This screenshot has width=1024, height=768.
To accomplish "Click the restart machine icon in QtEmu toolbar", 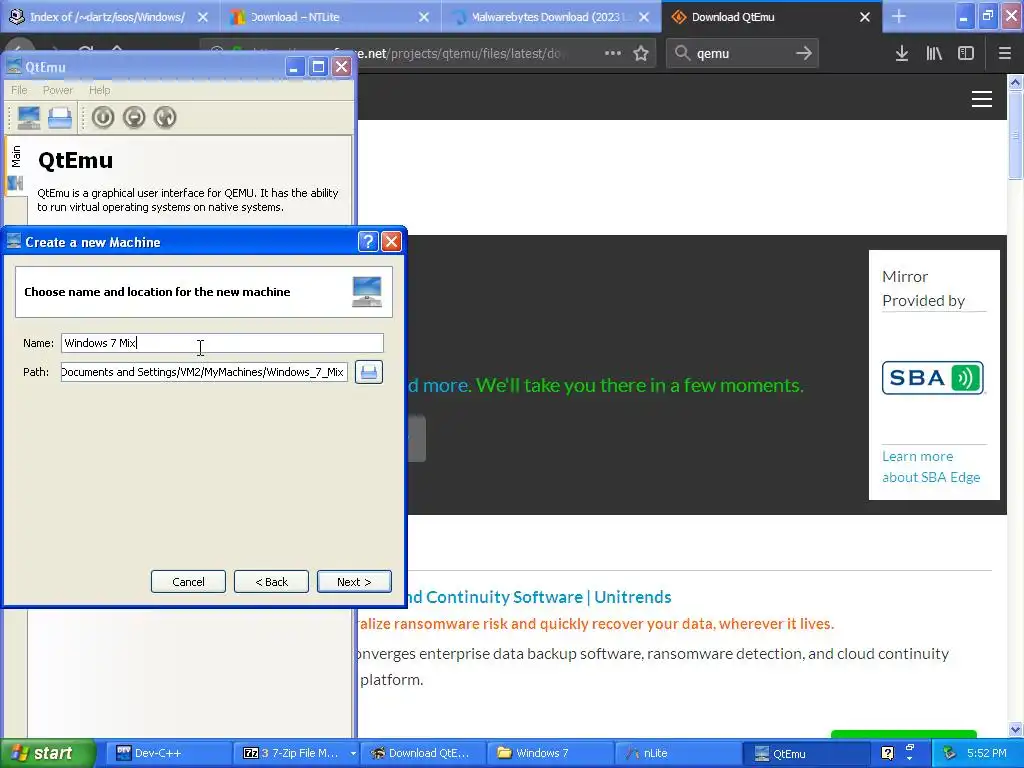I will pyautogui.click(x=165, y=117).
